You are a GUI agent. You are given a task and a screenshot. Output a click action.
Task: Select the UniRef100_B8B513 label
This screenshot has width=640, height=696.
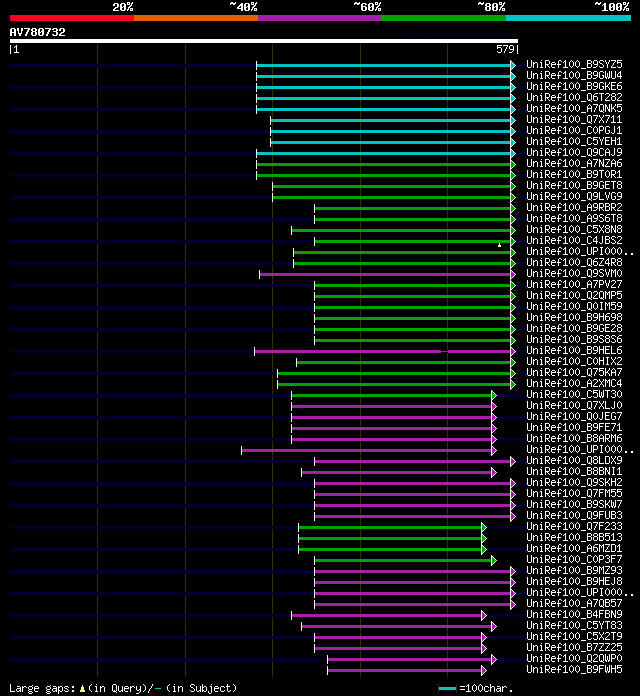point(574,537)
